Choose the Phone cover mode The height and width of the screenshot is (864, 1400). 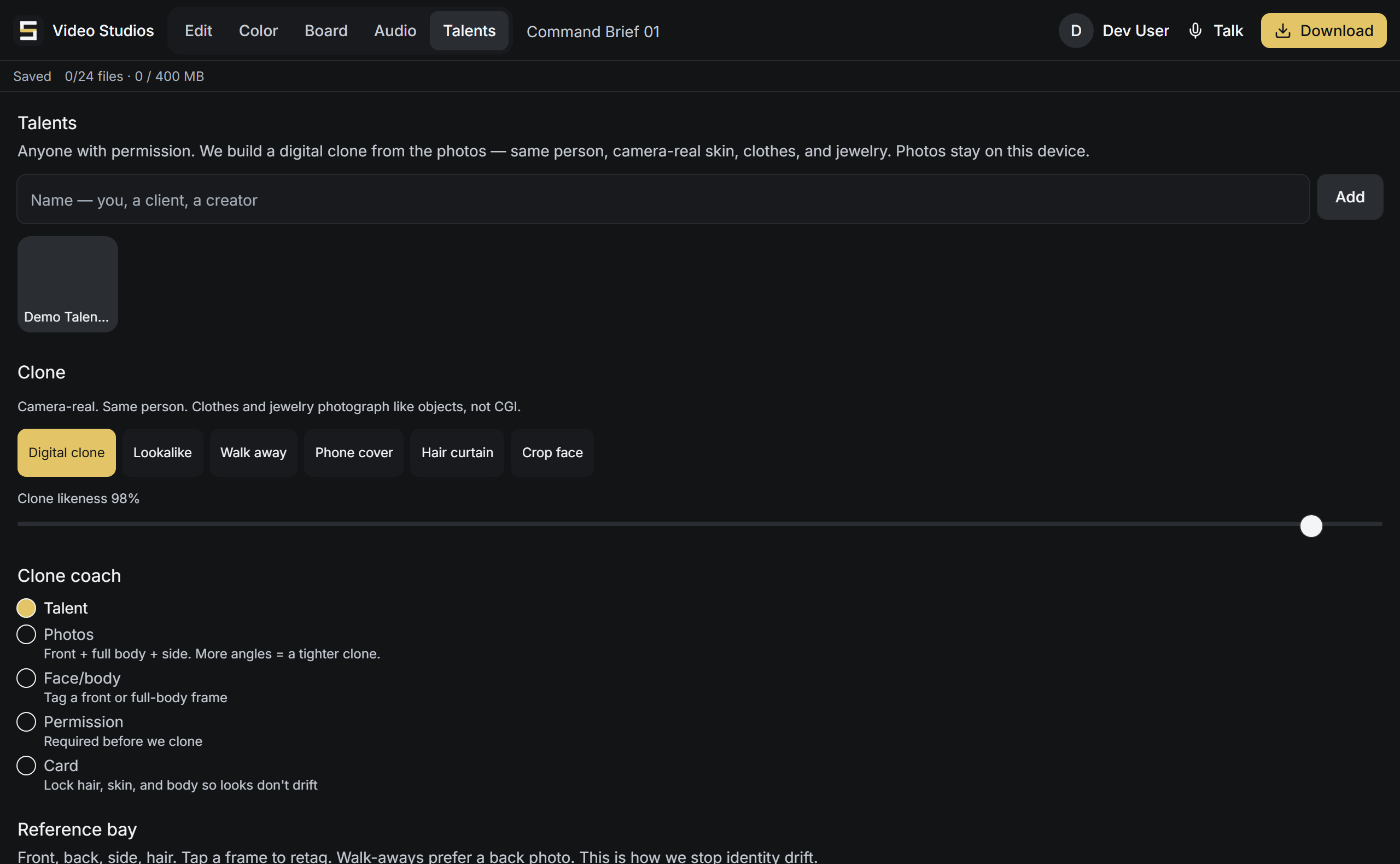[x=354, y=453]
